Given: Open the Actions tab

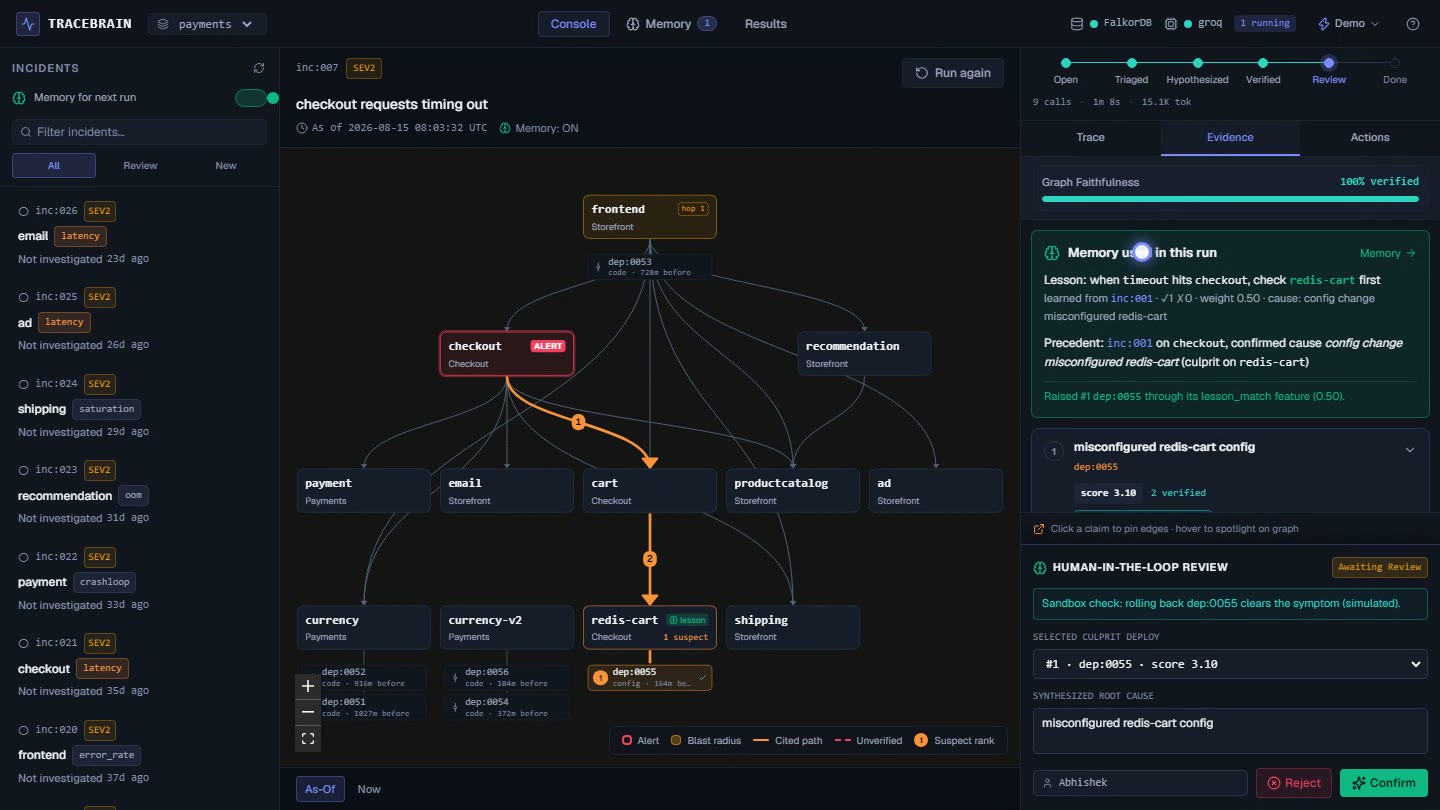Looking at the screenshot, I should pos(1370,138).
